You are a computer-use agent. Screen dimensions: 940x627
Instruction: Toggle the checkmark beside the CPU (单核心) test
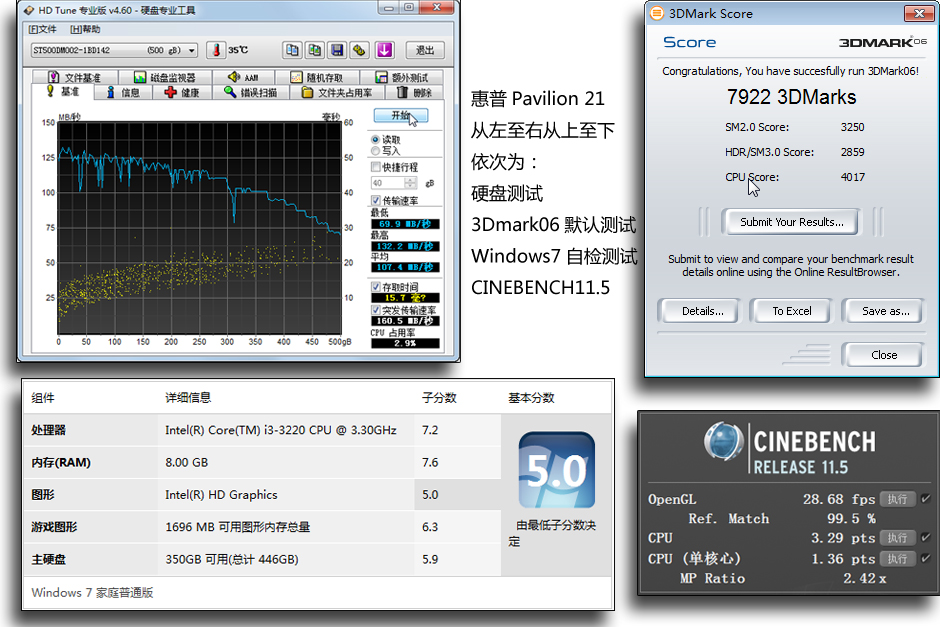926,559
